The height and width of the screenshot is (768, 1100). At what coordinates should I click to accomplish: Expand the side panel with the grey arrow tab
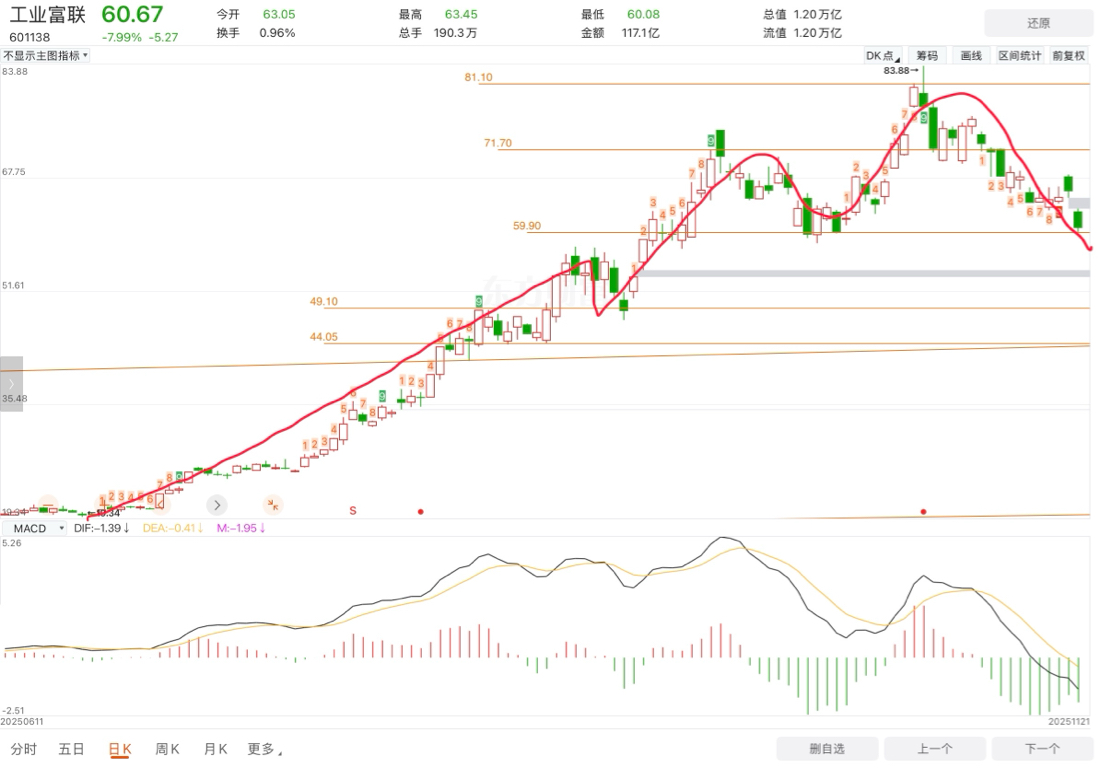pyautogui.click(x=11, y=384)
